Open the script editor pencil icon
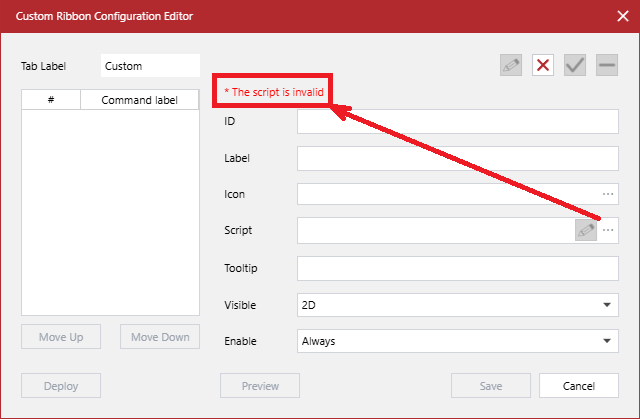Viewport: 640px width, 419px height. (586, 230)
